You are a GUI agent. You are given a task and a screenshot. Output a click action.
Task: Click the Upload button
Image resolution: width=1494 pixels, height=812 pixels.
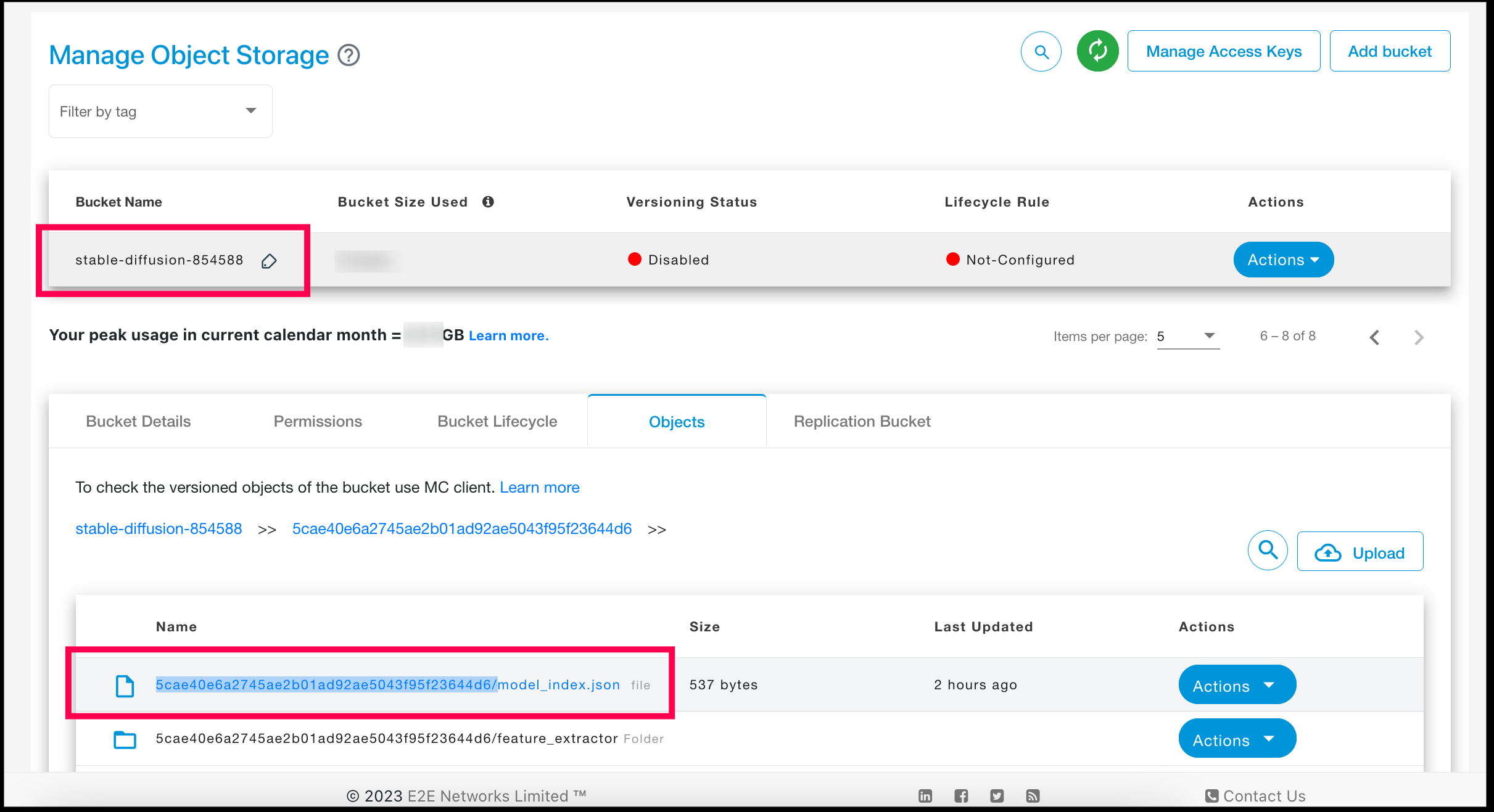pos(1360,552)
